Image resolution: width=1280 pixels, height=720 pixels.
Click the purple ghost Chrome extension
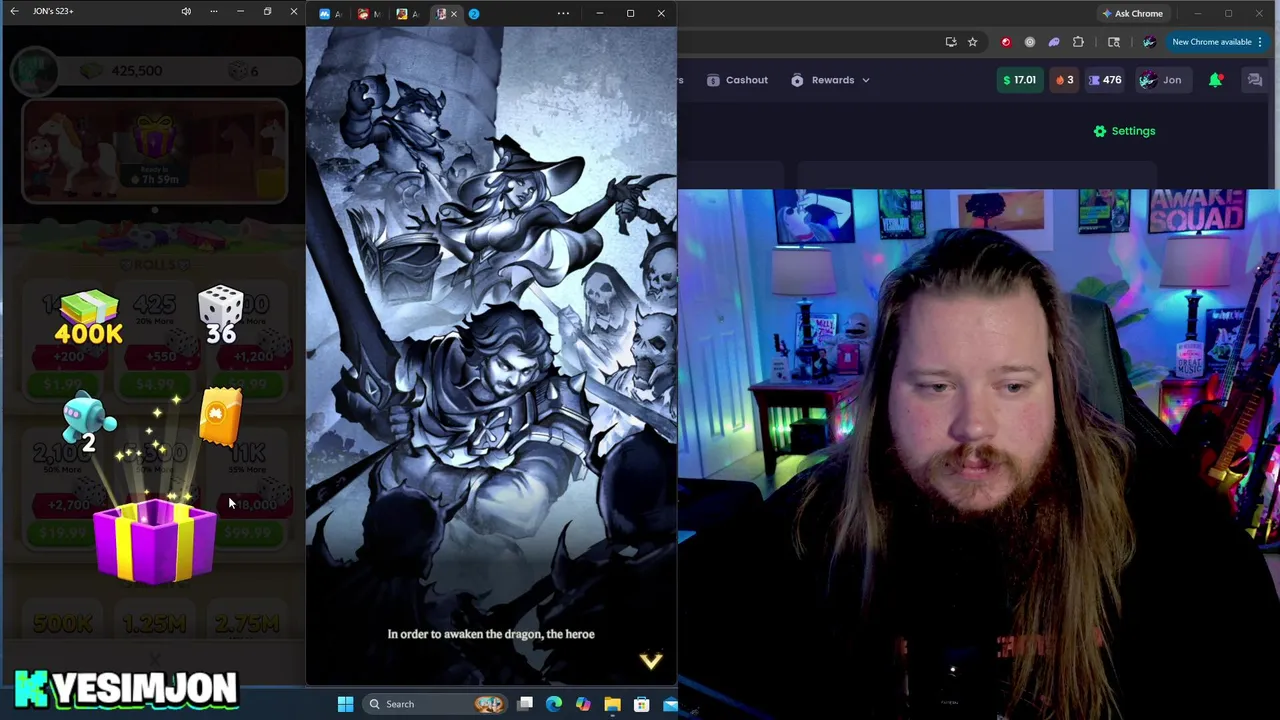(x=1054, y=42)
